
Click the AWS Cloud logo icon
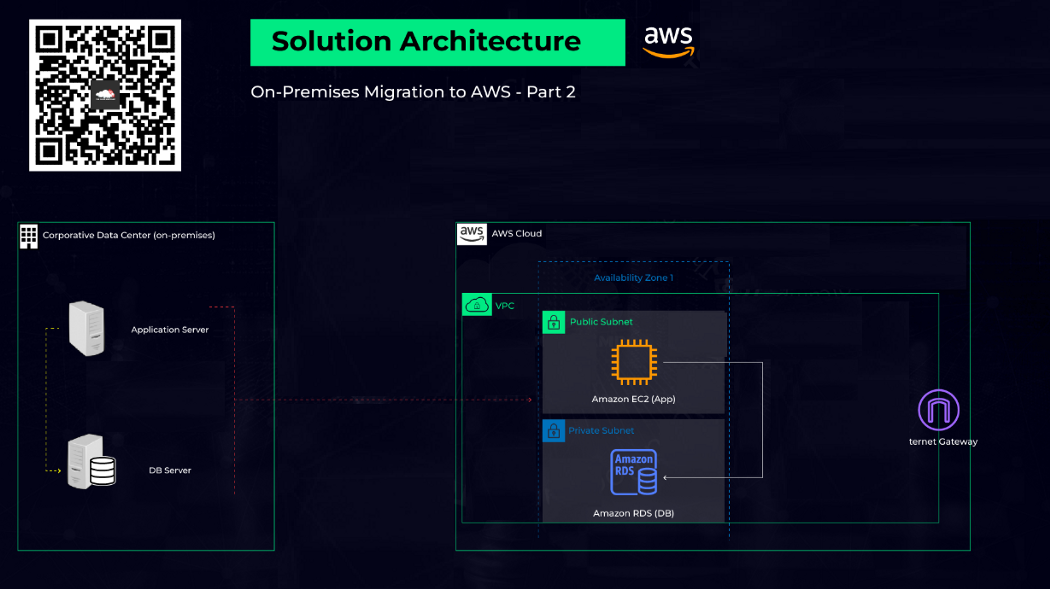(x=471, y=233)
